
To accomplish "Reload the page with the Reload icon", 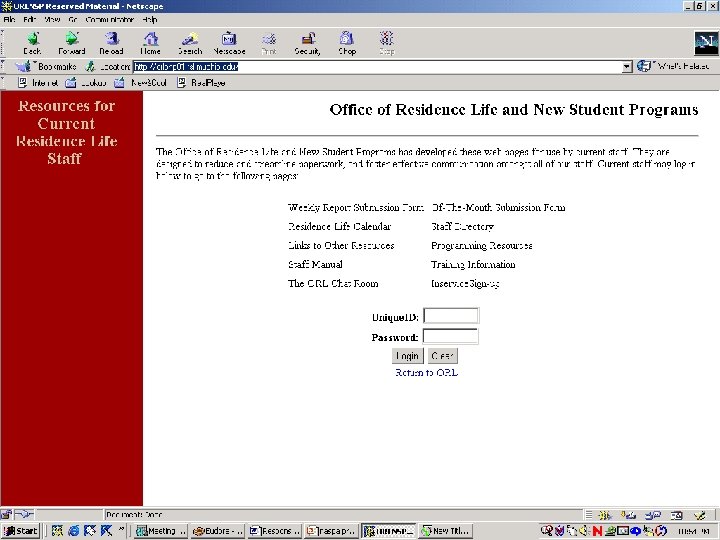I will 111,43.
